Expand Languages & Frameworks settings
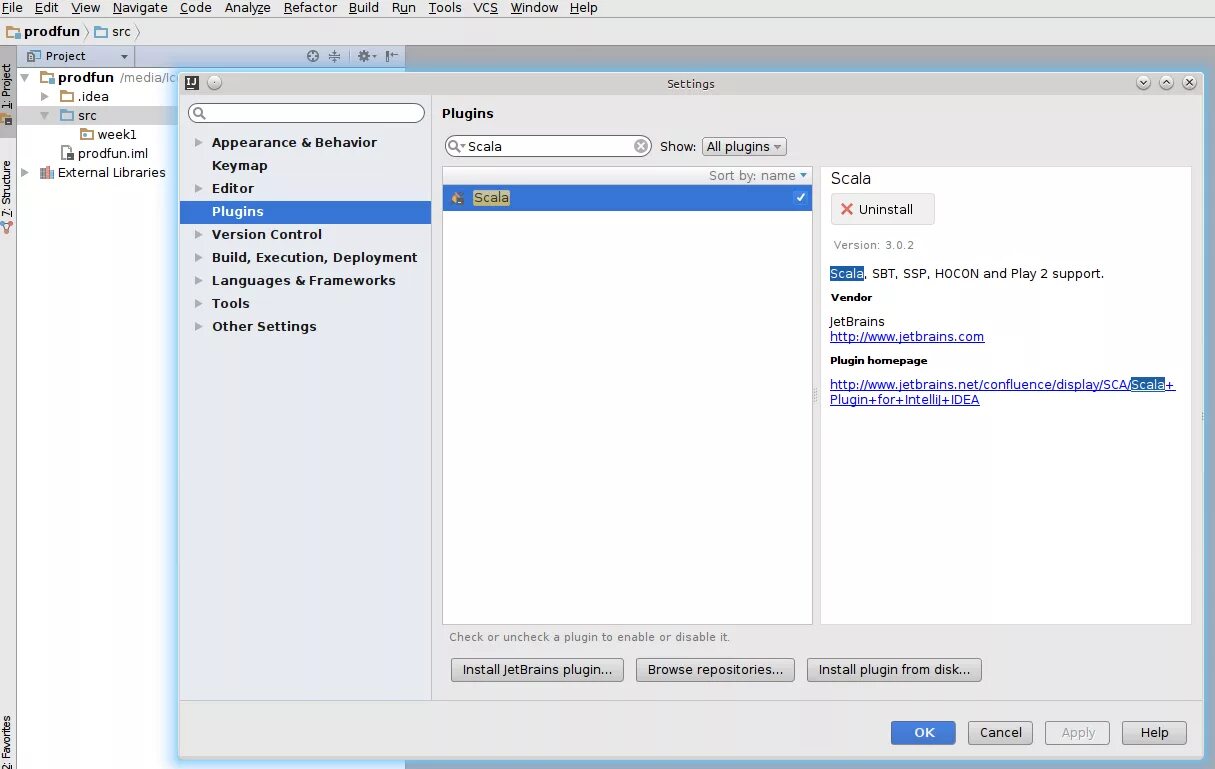The height and width of the screenshot is (769, 1215). click(x=198, y=281)
